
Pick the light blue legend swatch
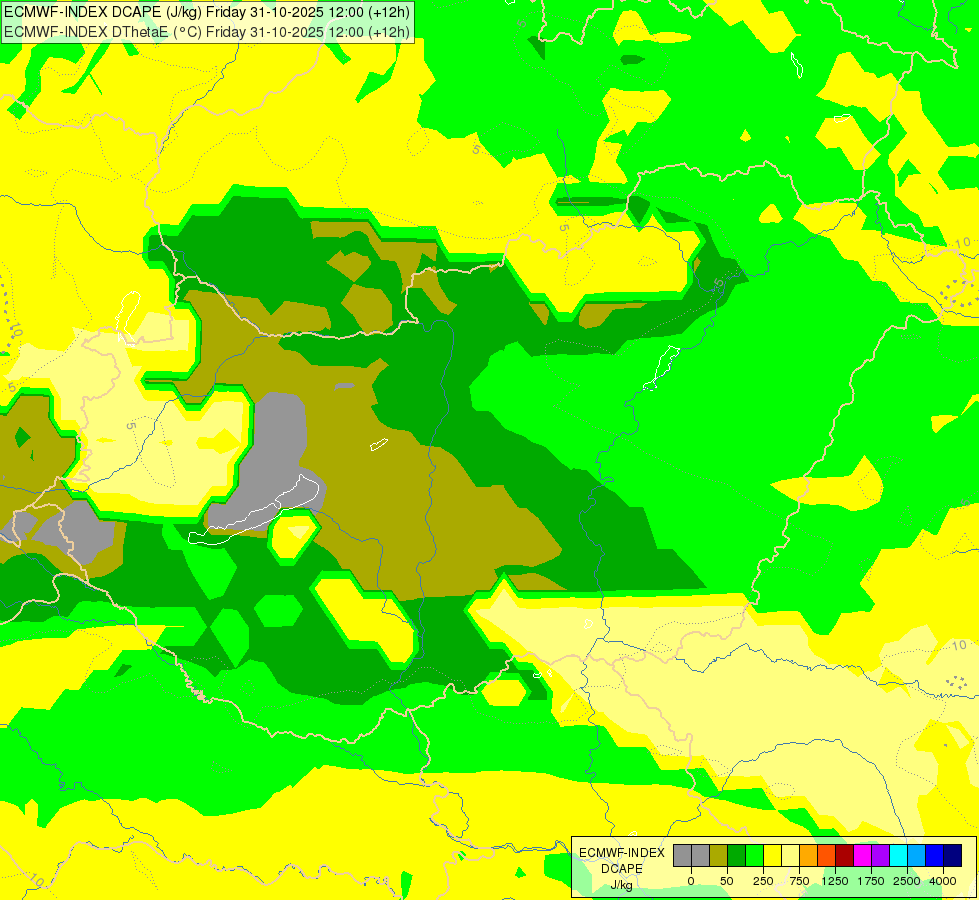coord(916,856)
